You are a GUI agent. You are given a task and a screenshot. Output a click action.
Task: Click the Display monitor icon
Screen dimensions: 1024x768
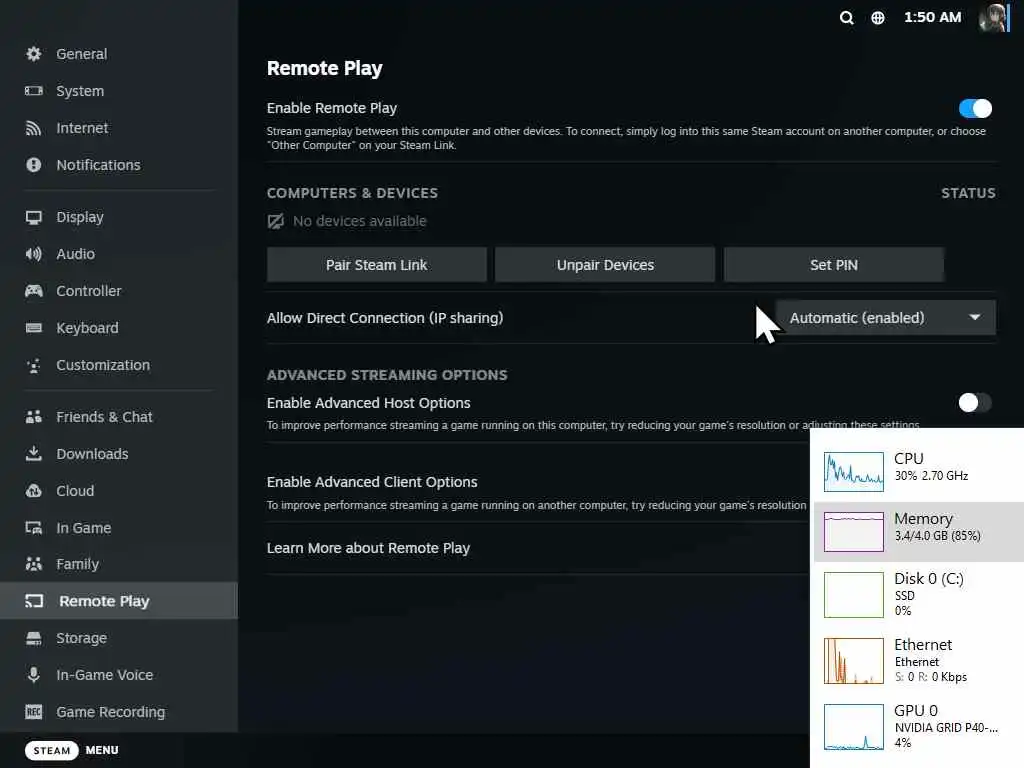(x=33, y=217)
